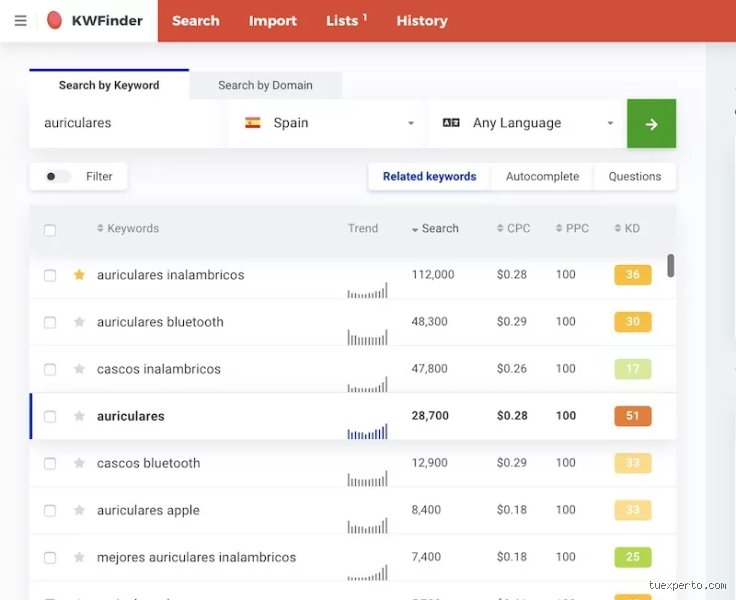This screenshot has width=736, height=600.
Task: Sort by Search volume column
Action: [x=435, y=228]
